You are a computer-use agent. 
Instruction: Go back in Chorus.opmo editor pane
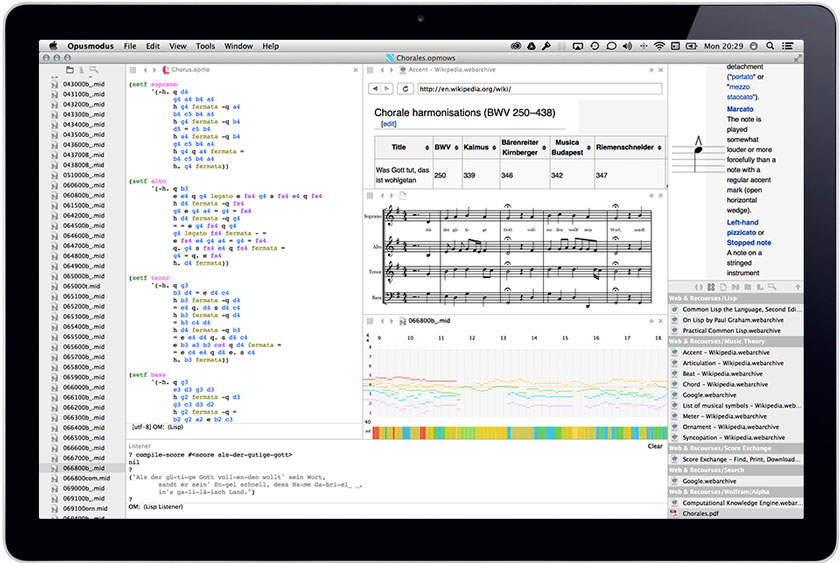click(145, 70)
